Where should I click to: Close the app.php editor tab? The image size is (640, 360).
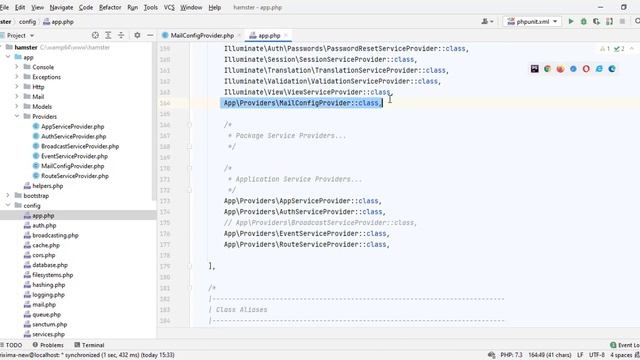[286, 36]
